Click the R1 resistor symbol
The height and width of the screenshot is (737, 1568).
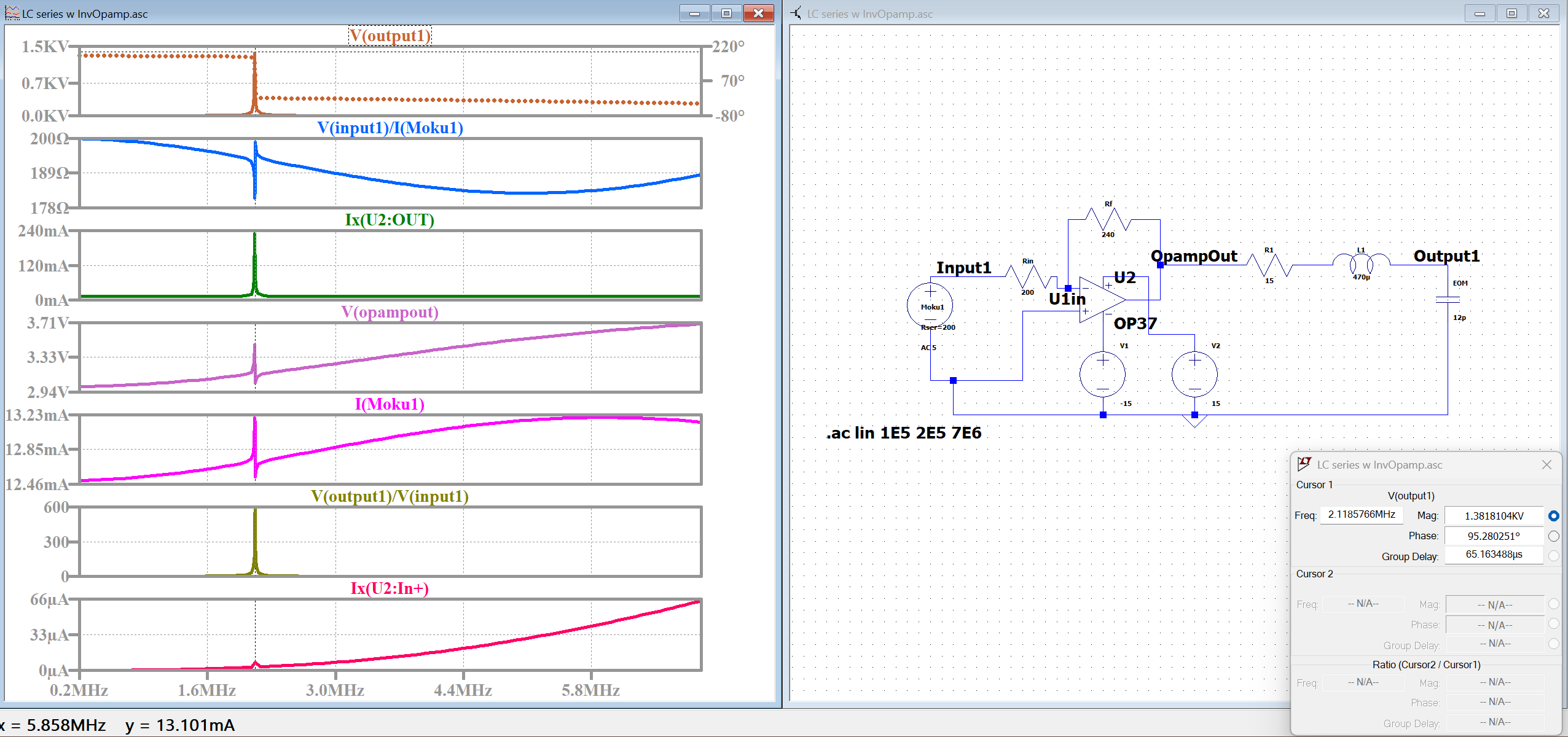point(1269,265)
